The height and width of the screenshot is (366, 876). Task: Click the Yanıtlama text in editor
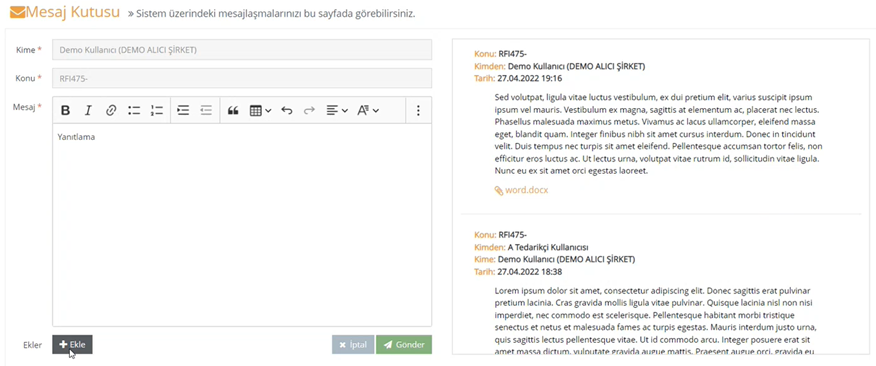click(76, 137)
